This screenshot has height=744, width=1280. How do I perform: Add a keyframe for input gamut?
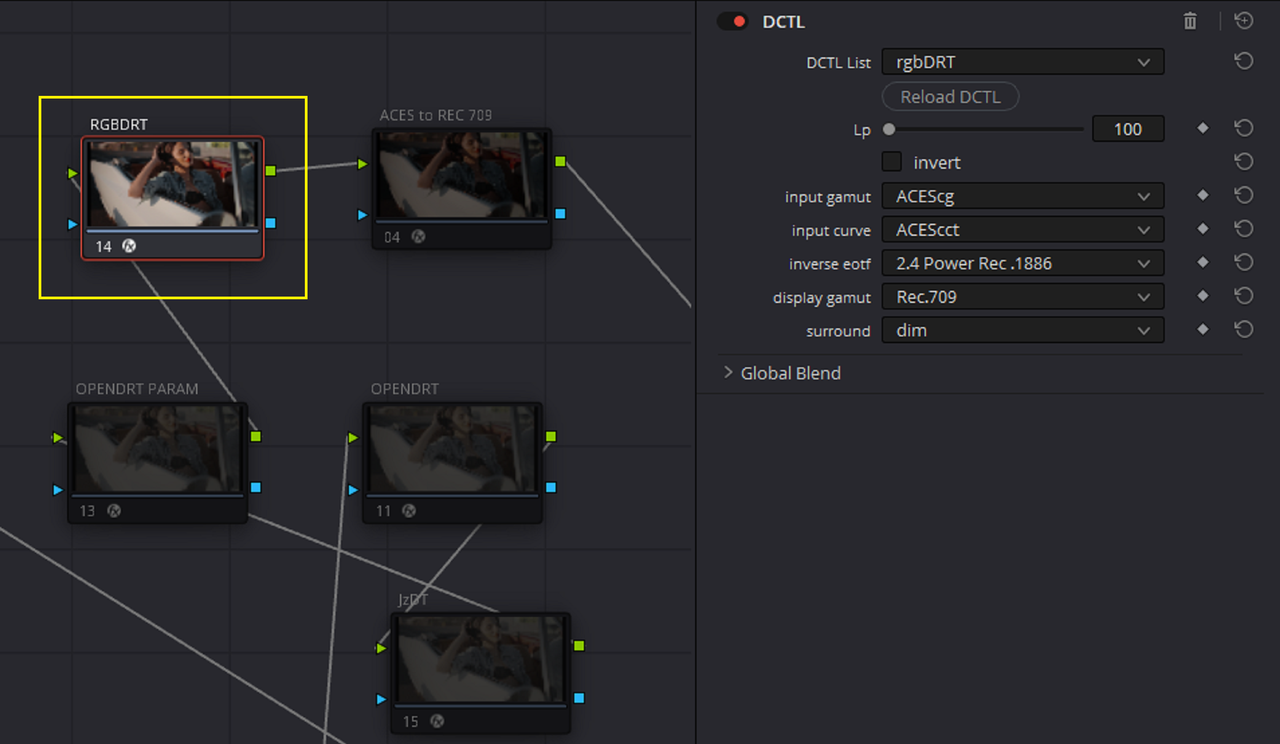pos(1203,196)
